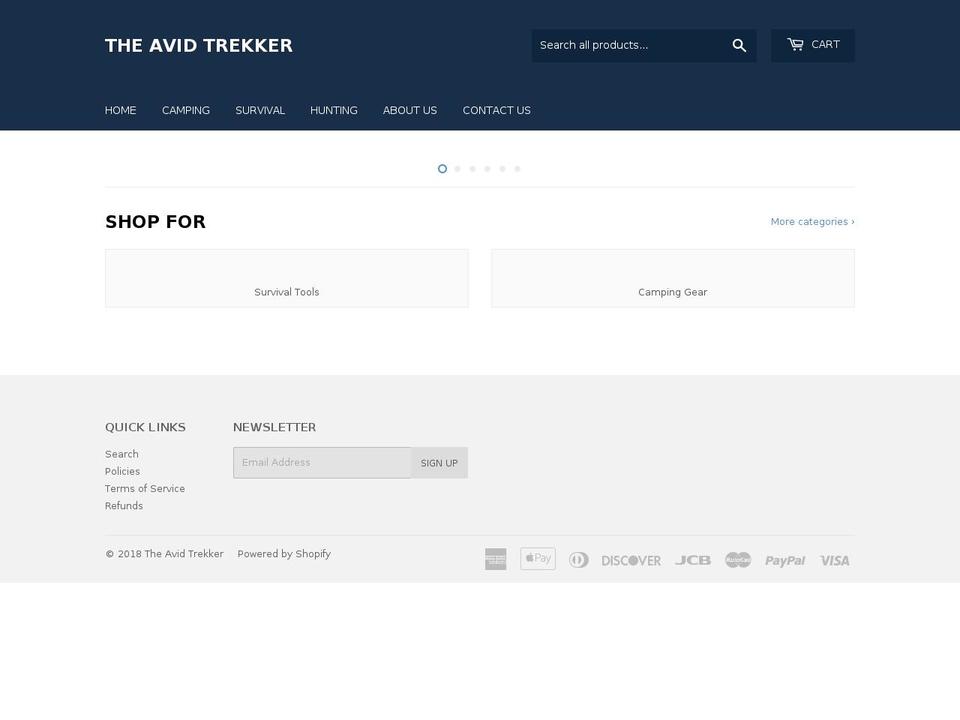Click the search magnifier icon
The width and height of the screenshot is (960, 720).
[x=739, y=45]
